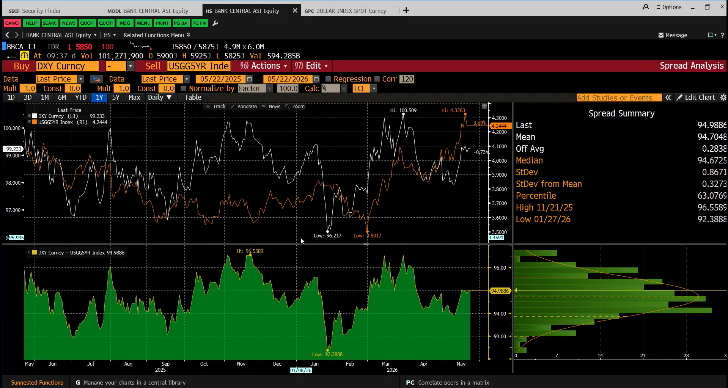Open the Message envelope icon
Screen dimensions: 728x388
pos(661,35)
